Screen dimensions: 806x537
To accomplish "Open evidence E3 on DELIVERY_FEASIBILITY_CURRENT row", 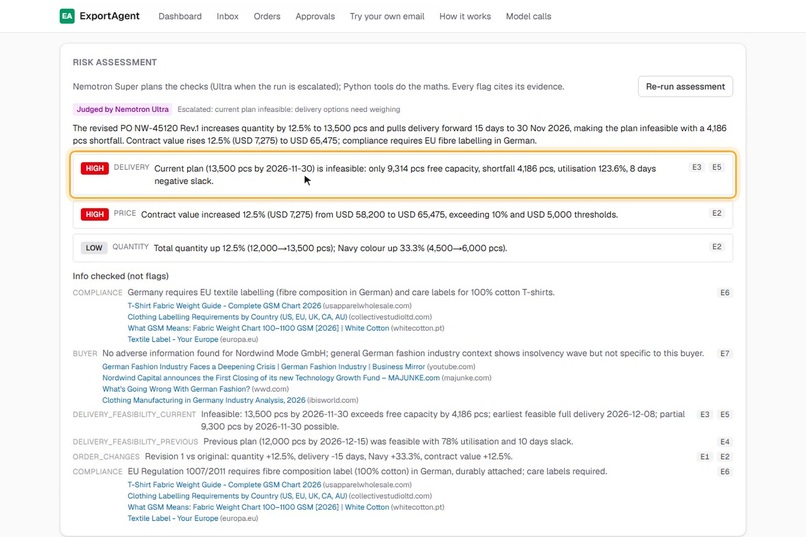I will coord(705,414).
